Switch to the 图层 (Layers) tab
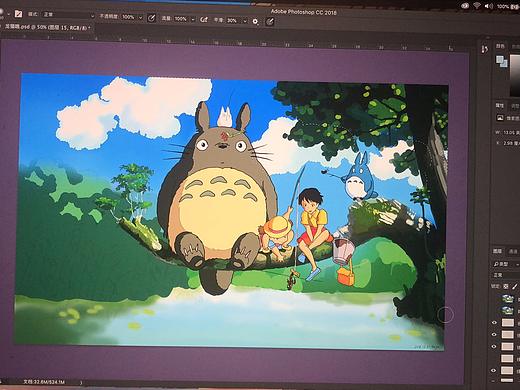 pyautogui.click(x=497, y=251)
